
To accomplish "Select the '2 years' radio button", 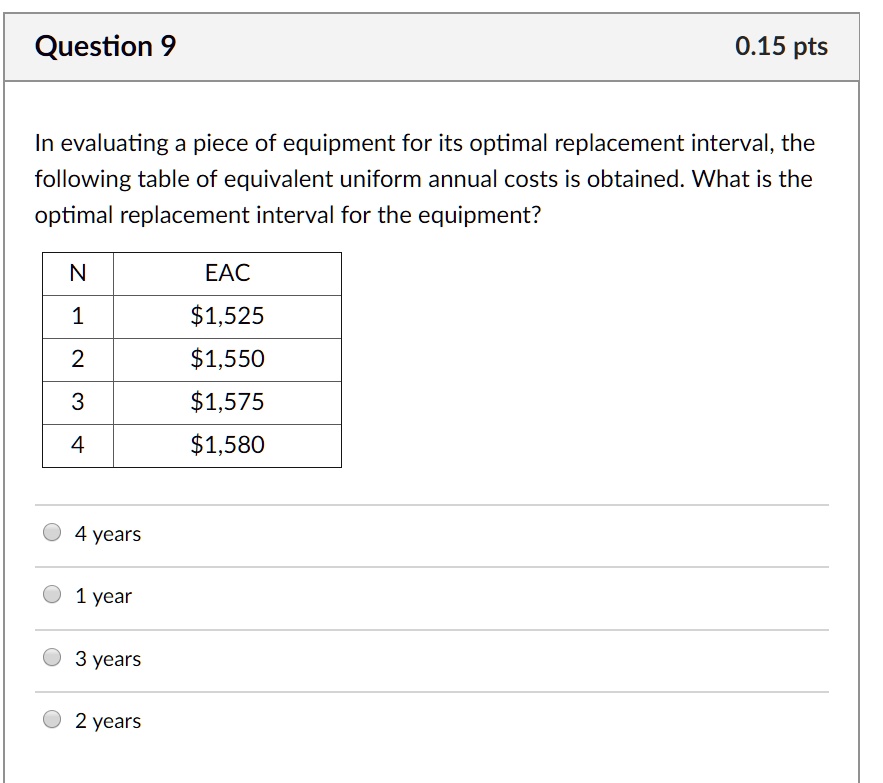I will tap(51, 720).
